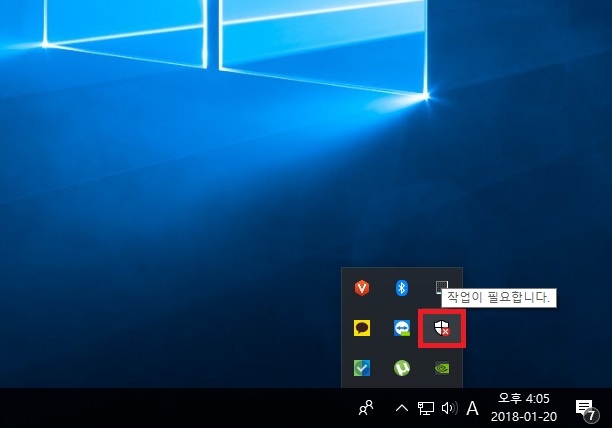Open the clock showing 오후 4:05
This screenshot has width=612, height=428.
click(524, 408)
